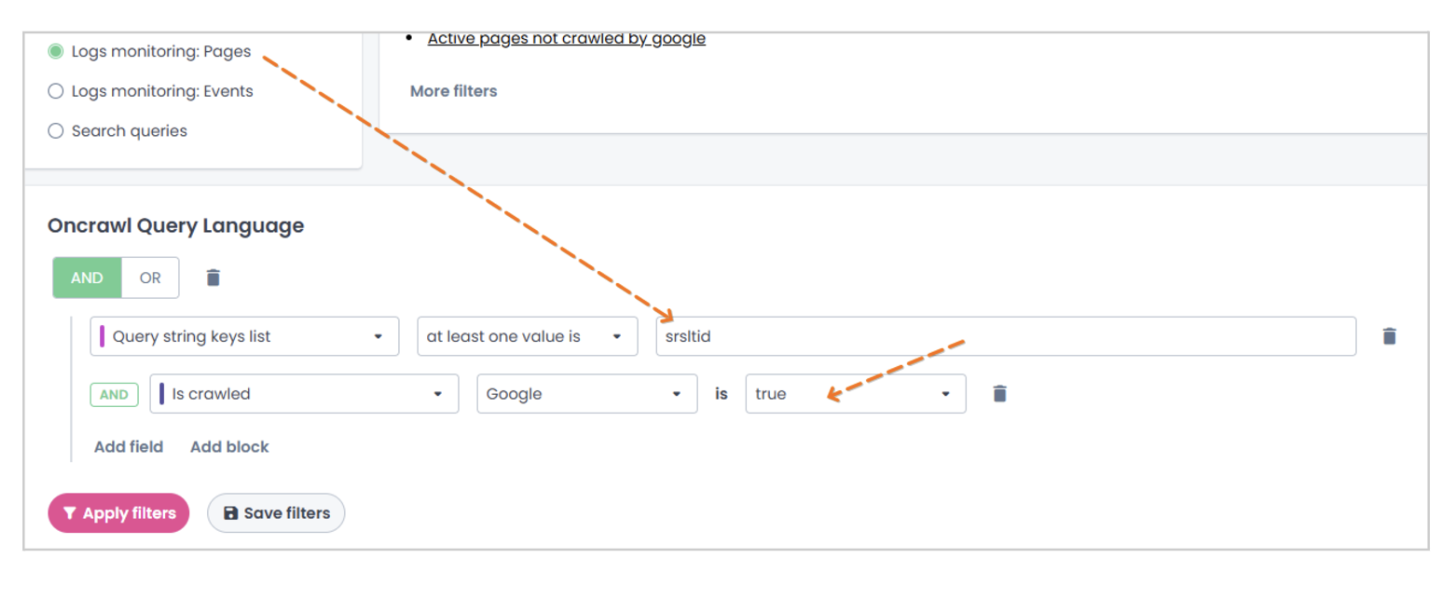Select Search queries radio option
The height and width of the screenshot is (592, 1454).
coord(56,131)
